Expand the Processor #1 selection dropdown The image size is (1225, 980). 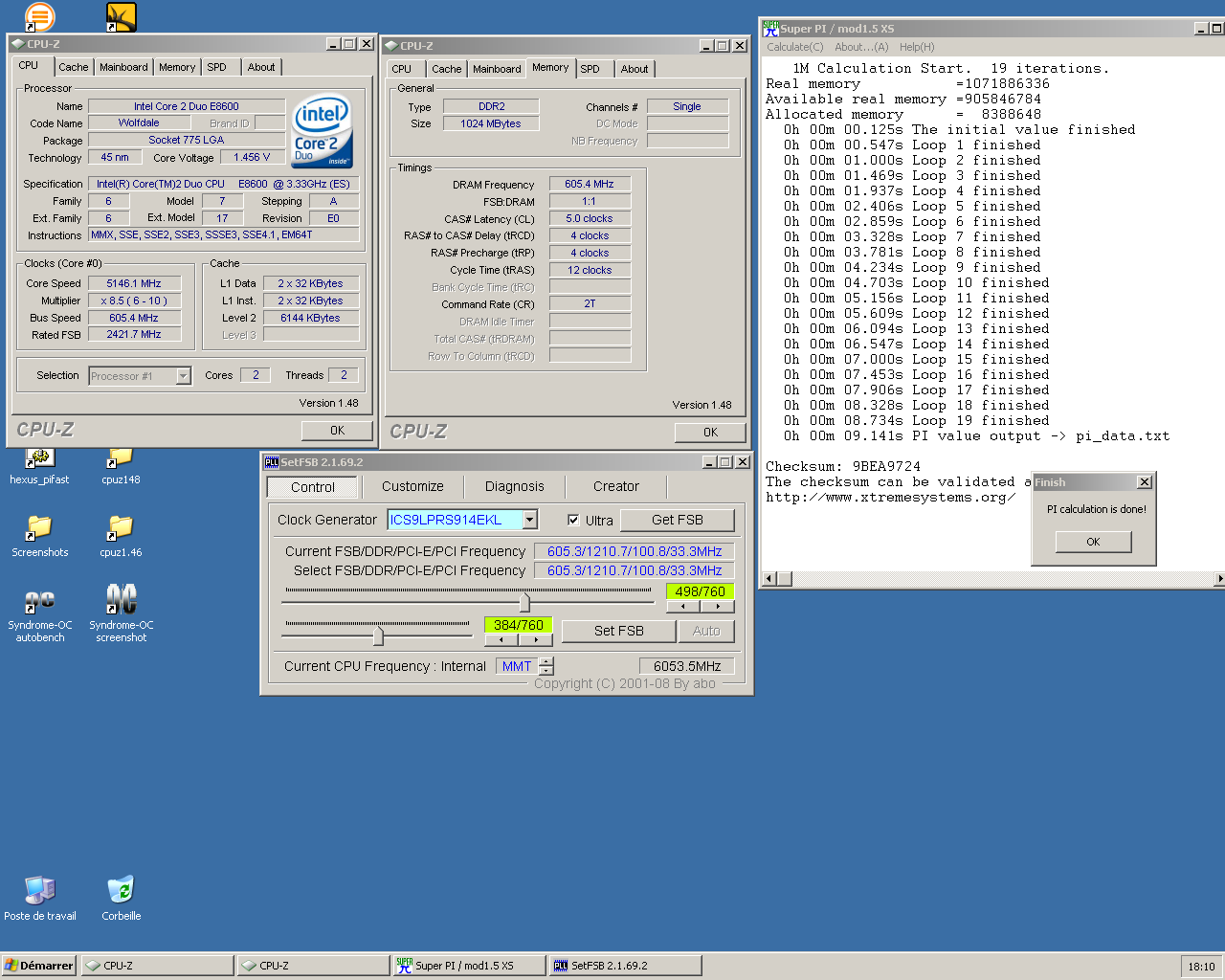(x=183, y=376)
